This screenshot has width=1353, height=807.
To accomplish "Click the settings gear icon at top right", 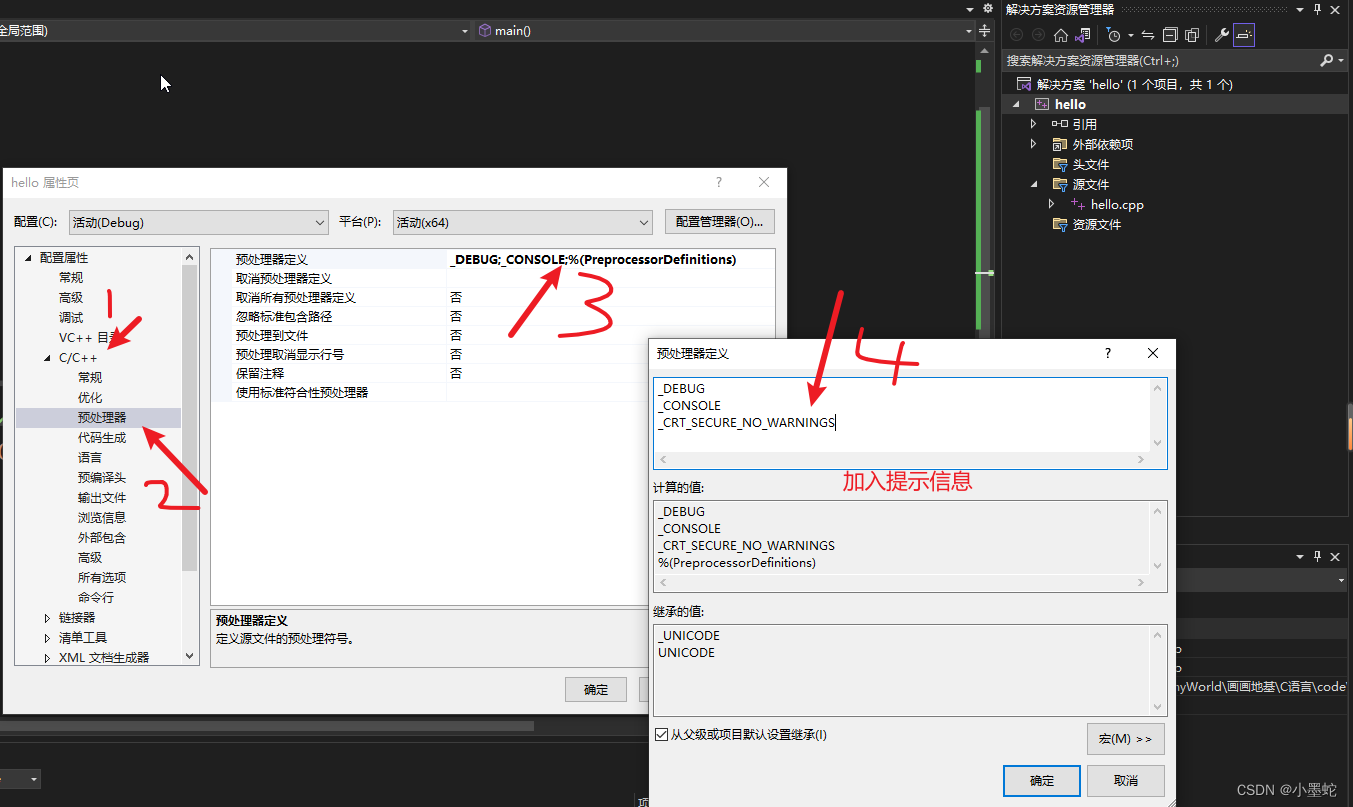I will [987, 7].
